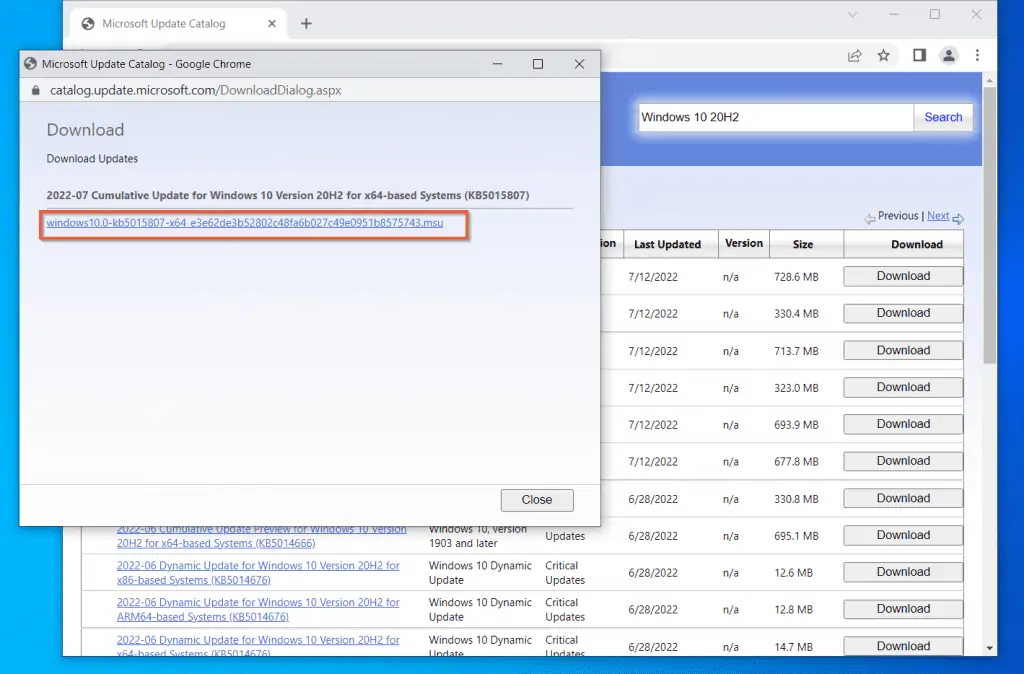Image resolution: width=1024 pixels, height=674 pixels.
Task: Close the Download dialog popup window with X
Action: click(x=579, y=64)
